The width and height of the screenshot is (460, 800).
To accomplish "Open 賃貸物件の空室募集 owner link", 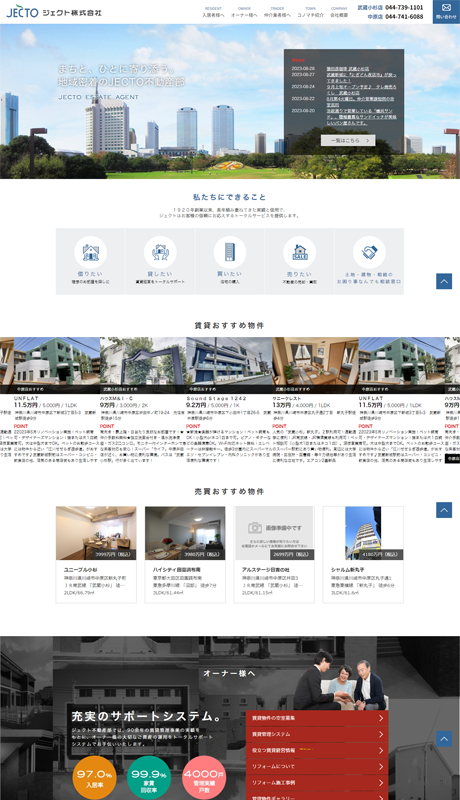I will pyautogui.click(x=317, y=718).
